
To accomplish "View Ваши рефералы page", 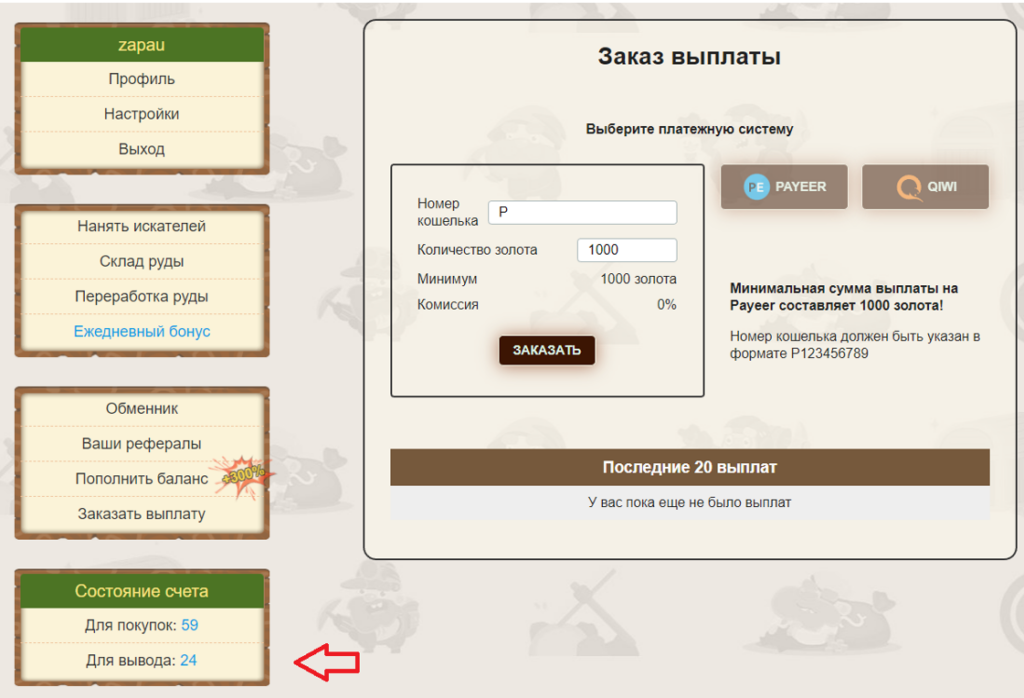I will click(142, 443).
